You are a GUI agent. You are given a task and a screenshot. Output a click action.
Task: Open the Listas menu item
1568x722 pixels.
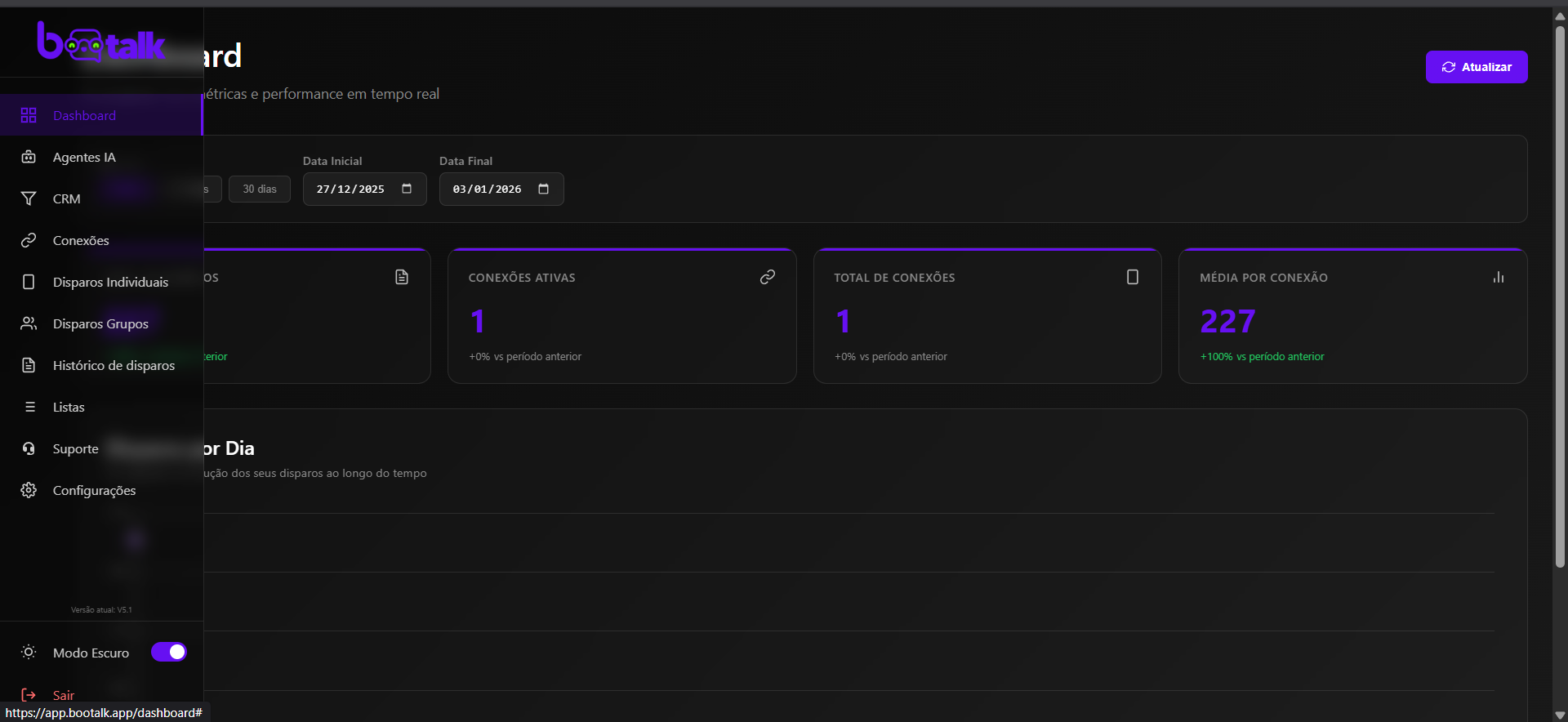pos(69,407)
